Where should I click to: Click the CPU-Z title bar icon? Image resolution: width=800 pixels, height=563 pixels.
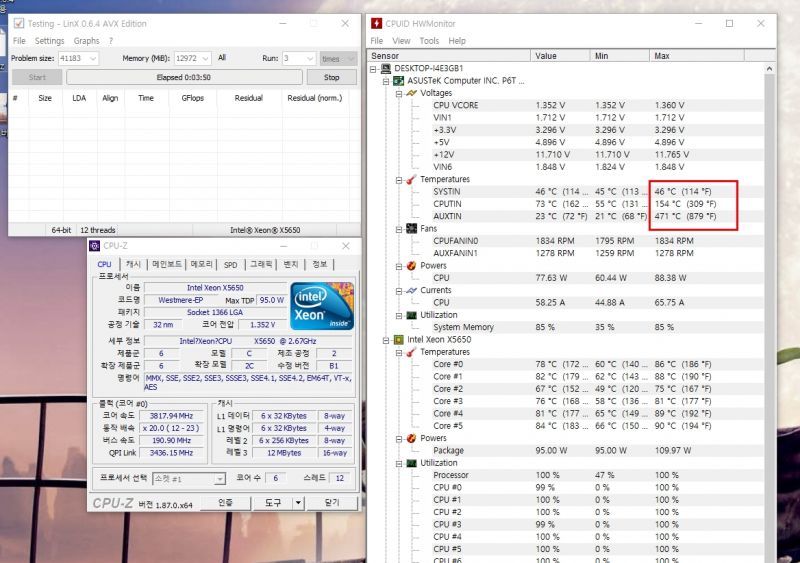point(94,246)
